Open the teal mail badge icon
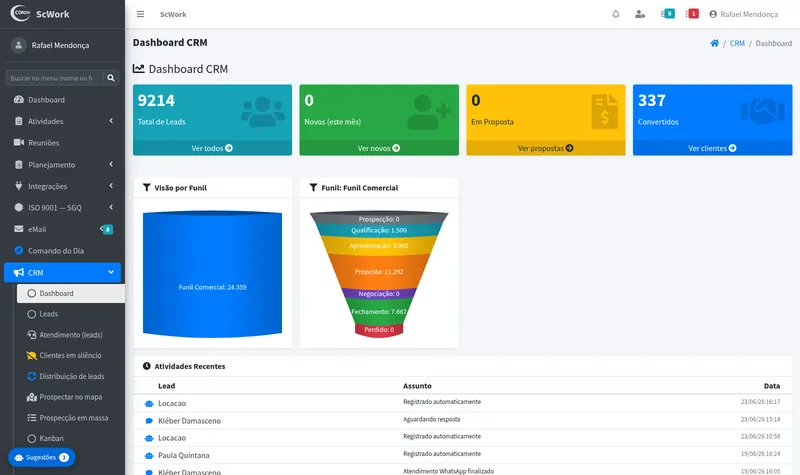This screenshot has height=475, width=800. coord(668,14)
